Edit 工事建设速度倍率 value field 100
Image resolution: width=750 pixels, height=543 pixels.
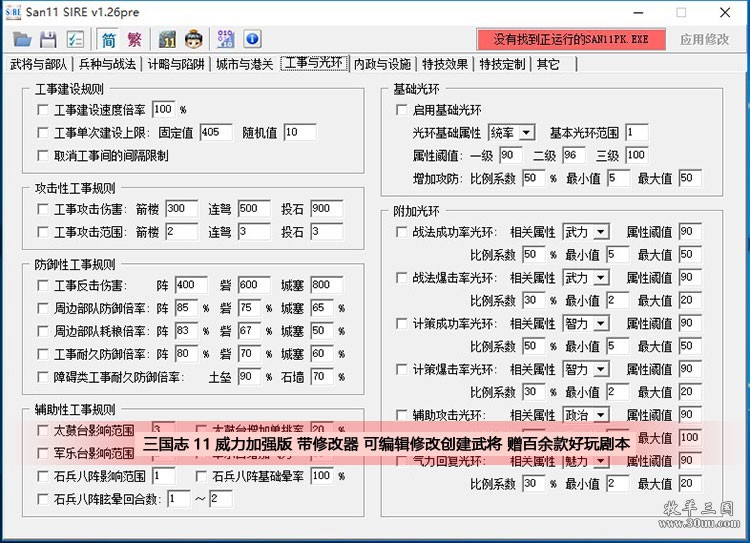(x=164, y=110)
